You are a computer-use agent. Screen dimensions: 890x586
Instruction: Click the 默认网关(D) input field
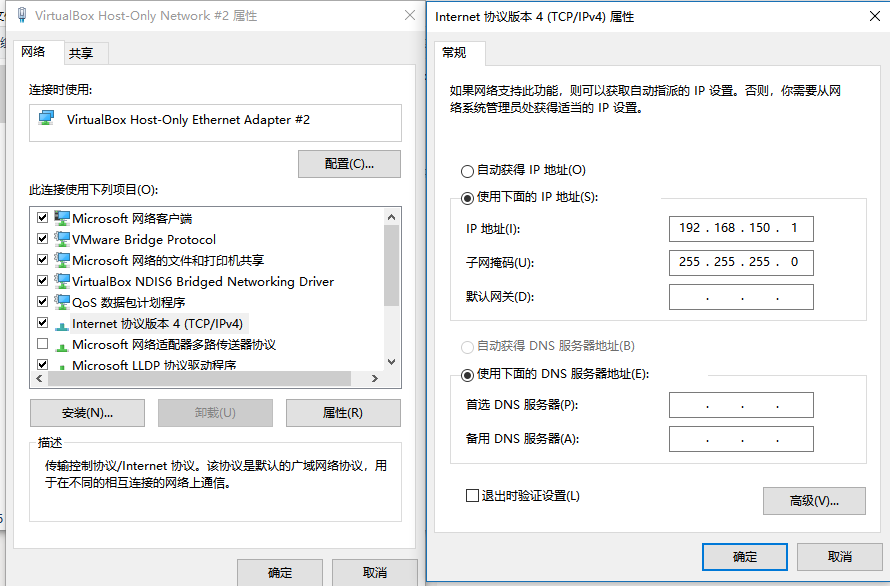click(741, 297)
